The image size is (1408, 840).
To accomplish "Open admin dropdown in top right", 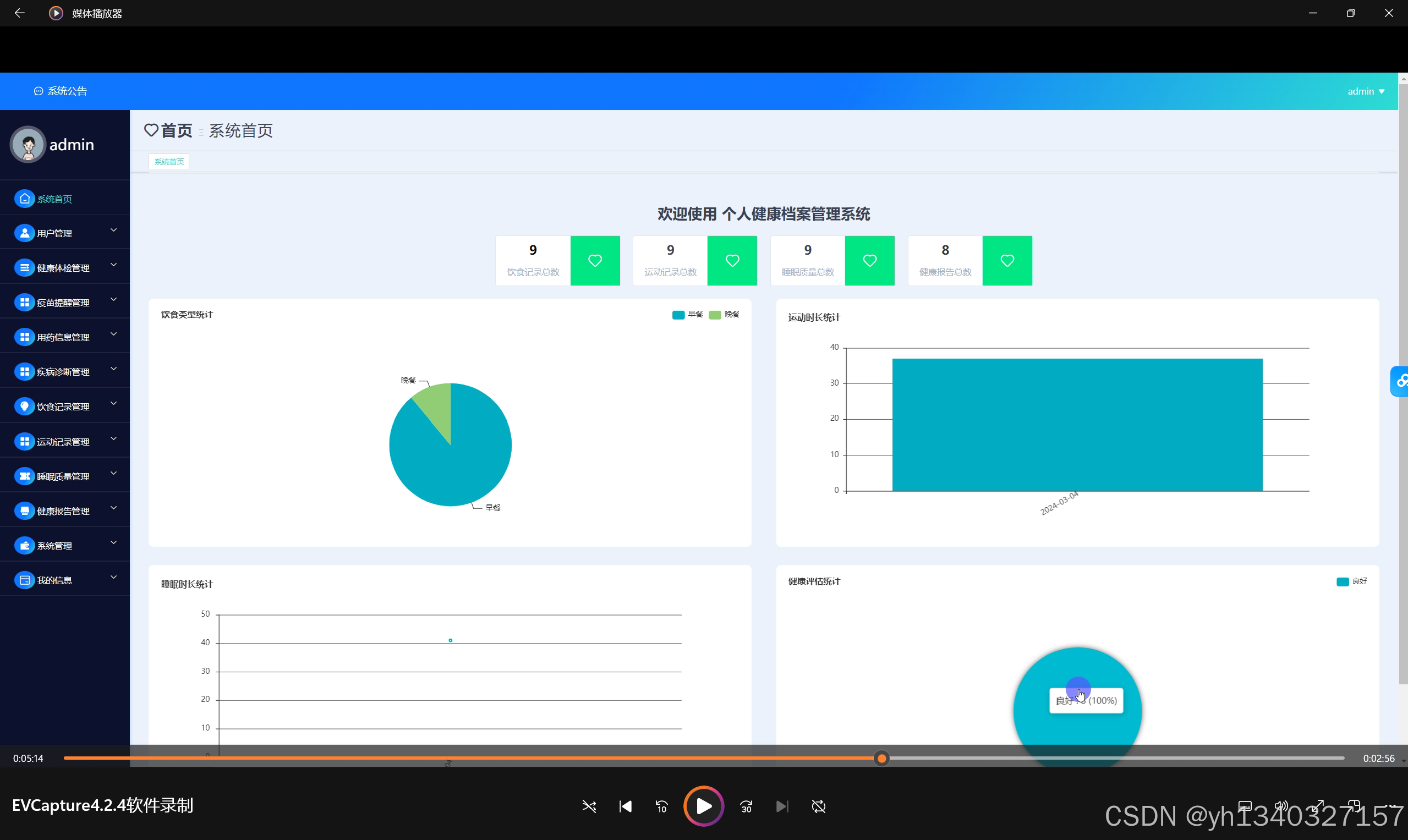I will pos(1365,91).
